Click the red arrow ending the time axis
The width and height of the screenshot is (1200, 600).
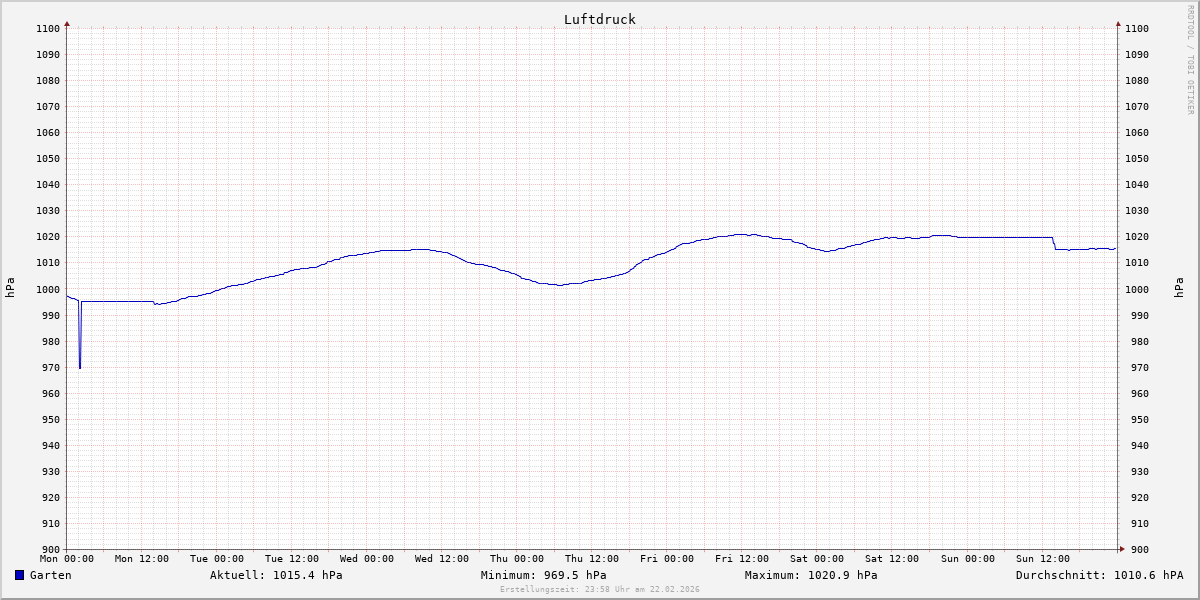coord(1122,549)
